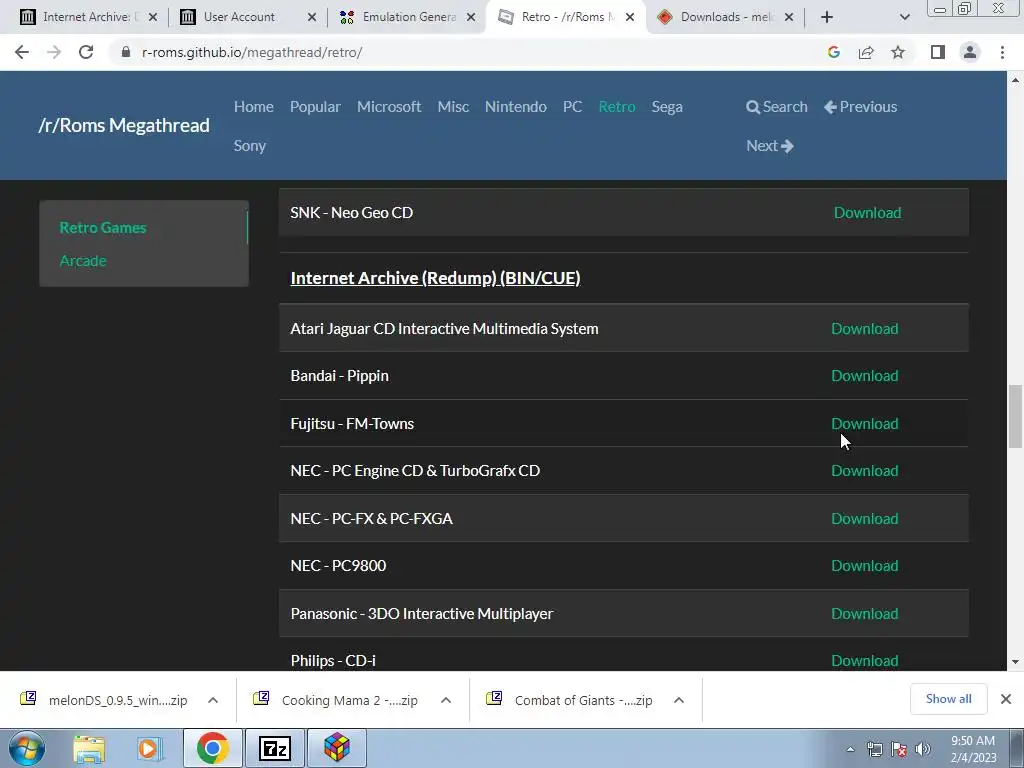The image size is (1024, 768).
Task: Close the Internet Archive tab
Action: (x=153, y=17)
